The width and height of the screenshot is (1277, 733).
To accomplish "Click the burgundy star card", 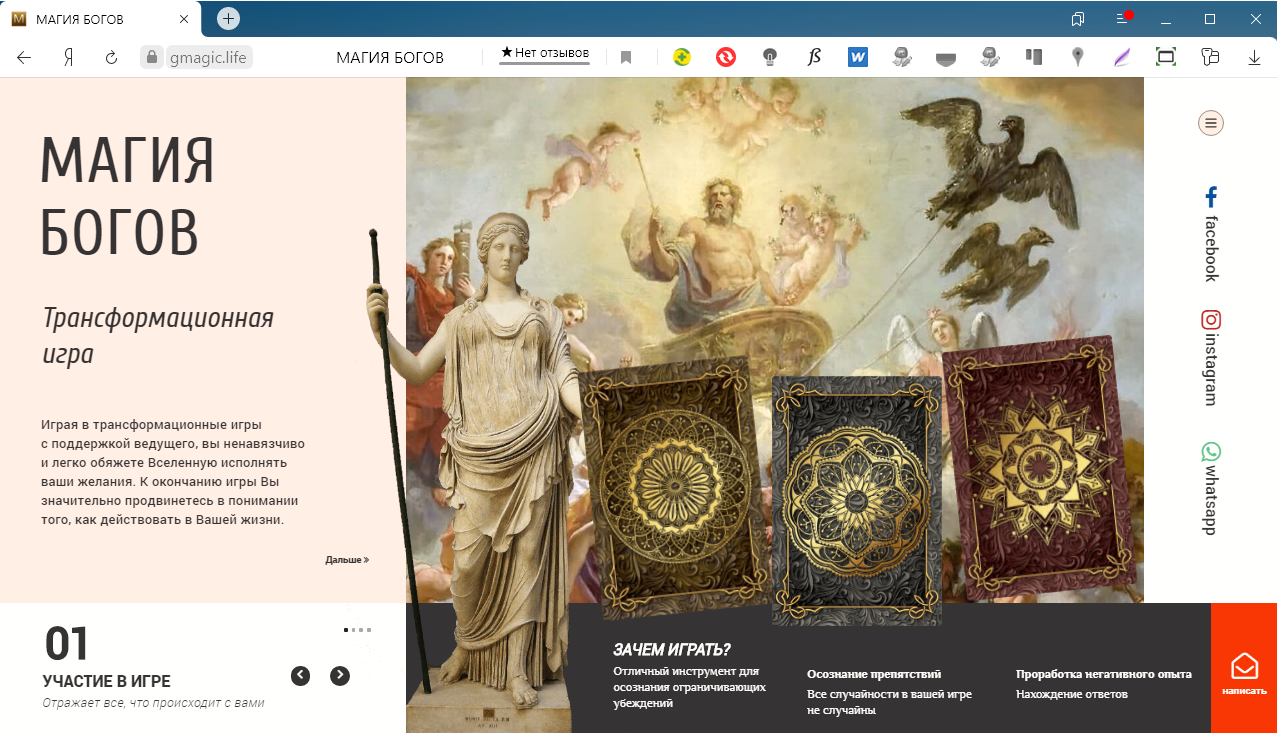I will (1041, 470).
